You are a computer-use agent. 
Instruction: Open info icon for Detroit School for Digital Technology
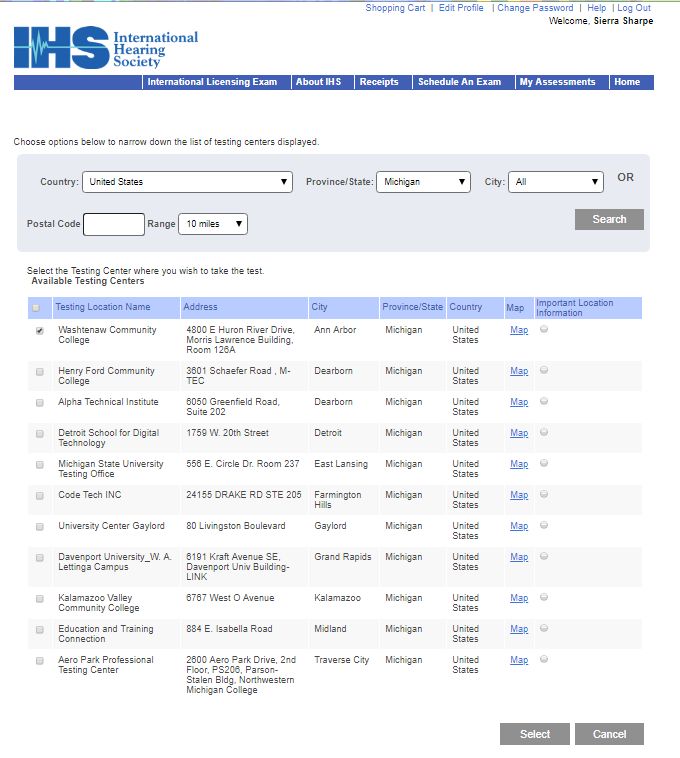coord(544,432)
